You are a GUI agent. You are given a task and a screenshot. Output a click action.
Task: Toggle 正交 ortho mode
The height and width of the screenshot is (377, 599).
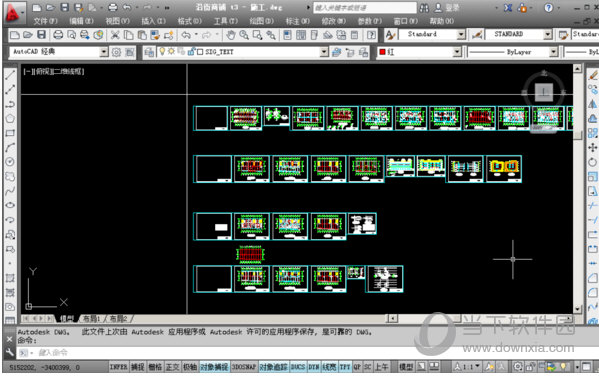click(172, 367)
